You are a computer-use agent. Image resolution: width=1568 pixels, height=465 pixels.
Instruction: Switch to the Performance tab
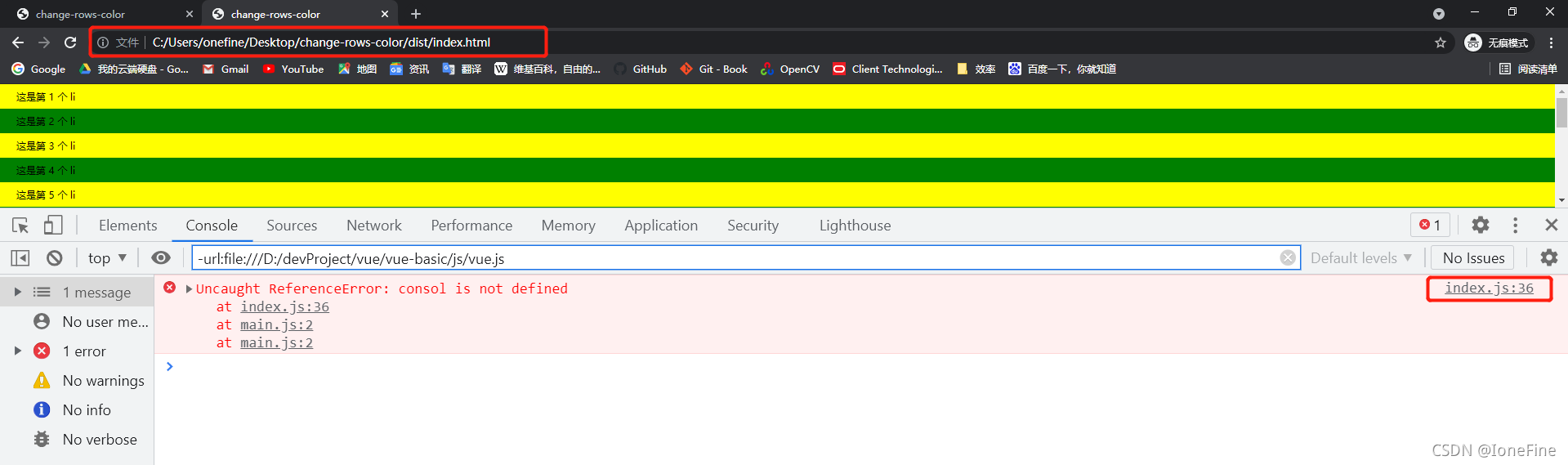(x=471, y=226)
